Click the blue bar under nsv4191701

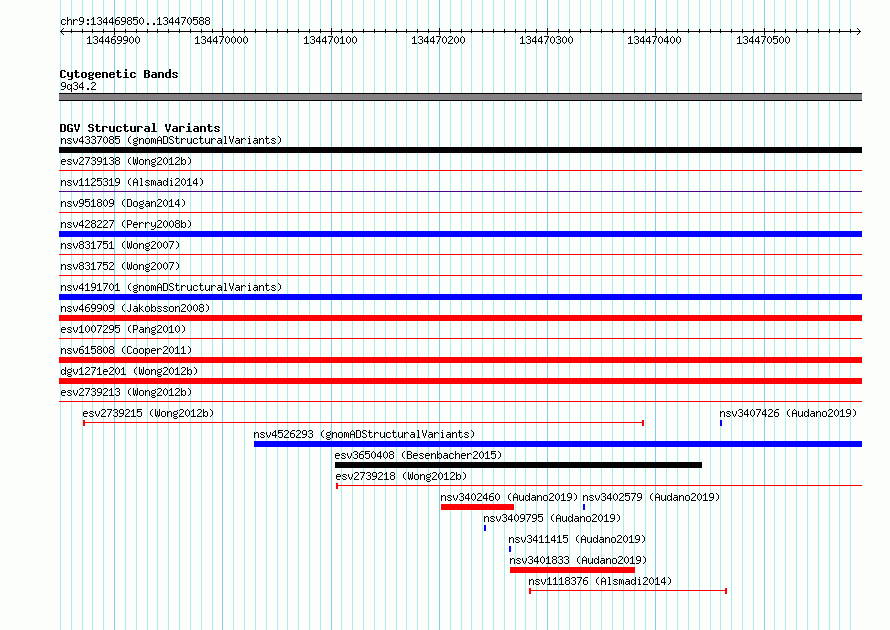[x=460, y=297]
